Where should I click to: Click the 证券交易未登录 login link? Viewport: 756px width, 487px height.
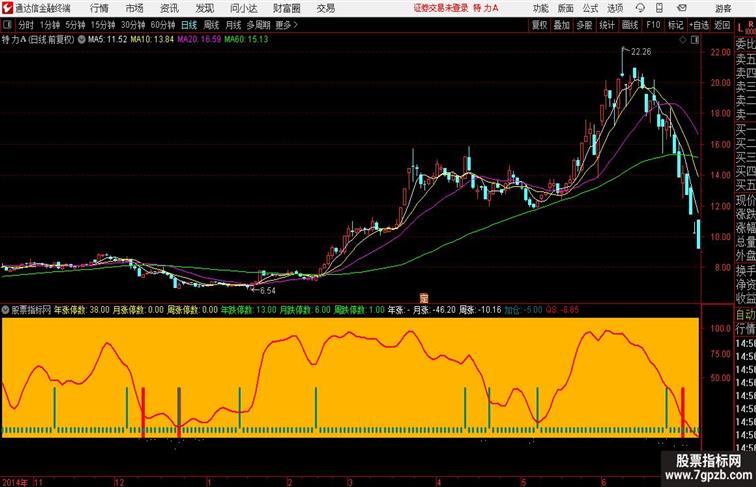click(x=441, y=8)
